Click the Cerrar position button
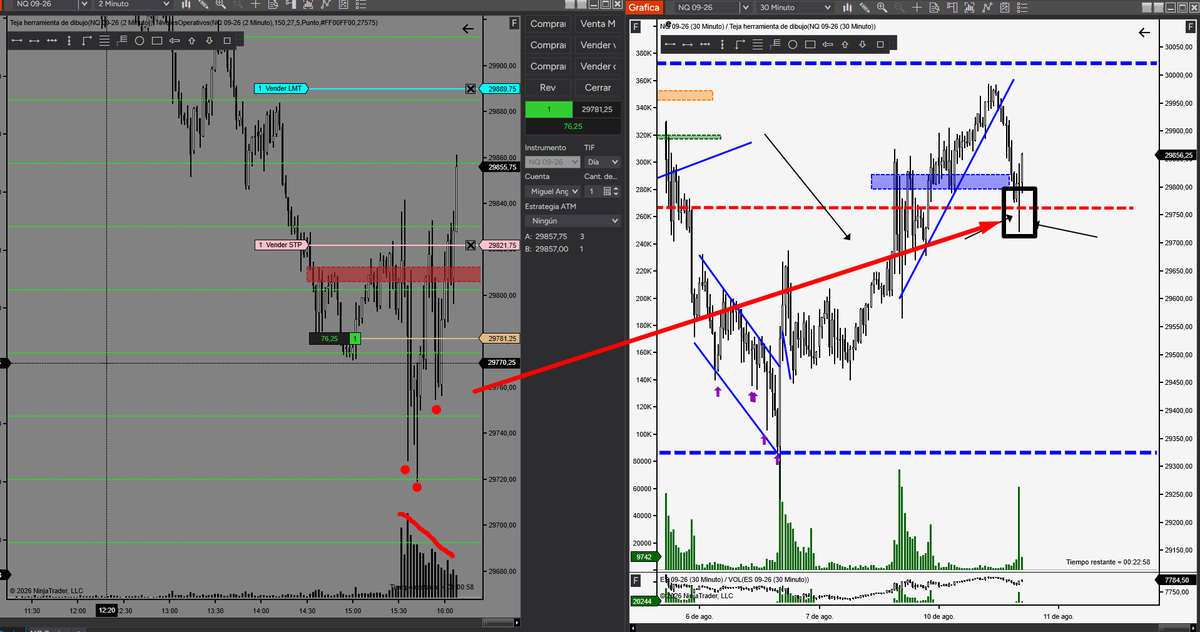Screen dimensions: 1200x632 pyautogui.click(x=597, y=88)
